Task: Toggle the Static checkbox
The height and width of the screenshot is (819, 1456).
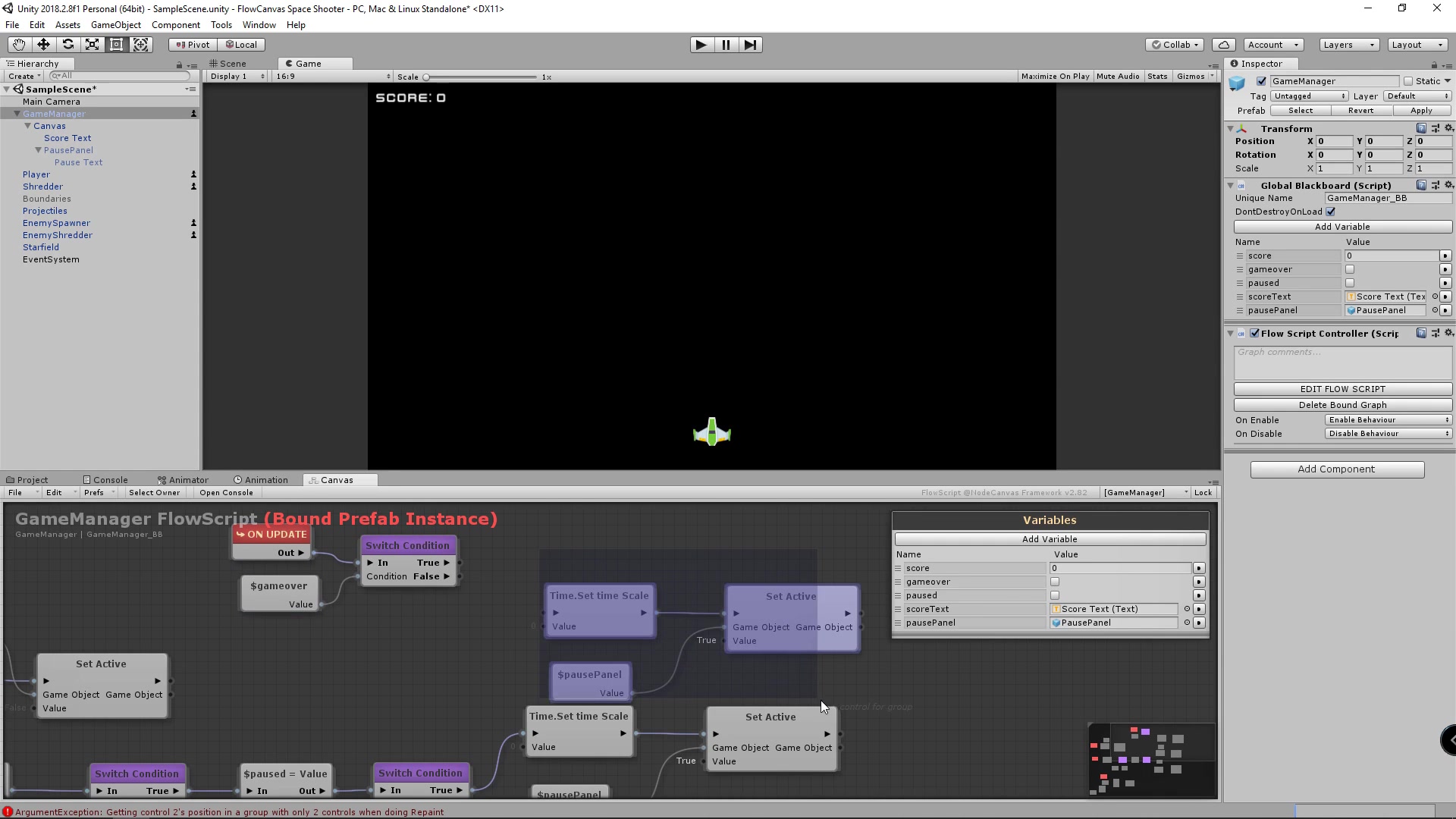Action: [x=1408, y=81]
